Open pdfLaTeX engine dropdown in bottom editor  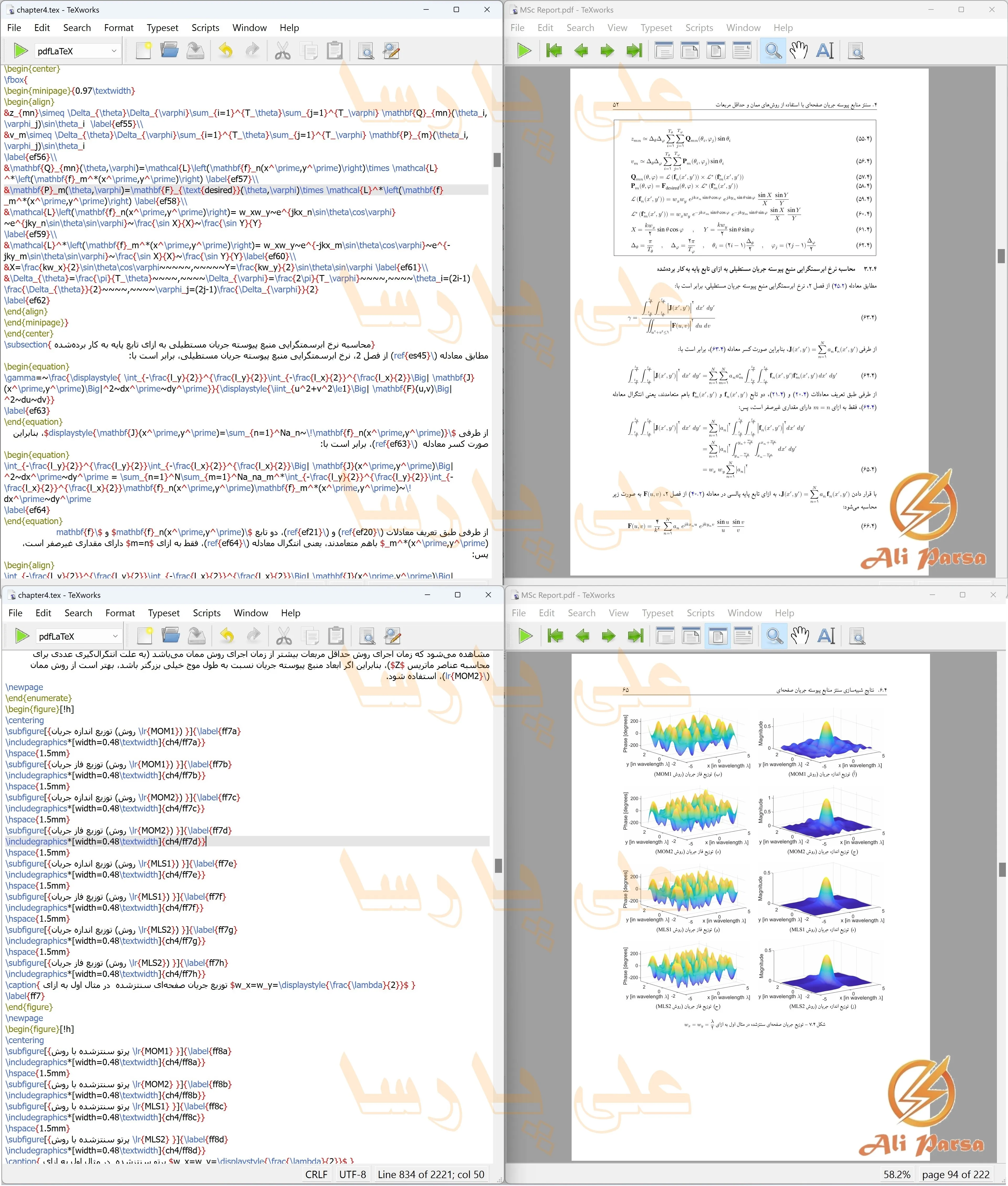[78, 636]
